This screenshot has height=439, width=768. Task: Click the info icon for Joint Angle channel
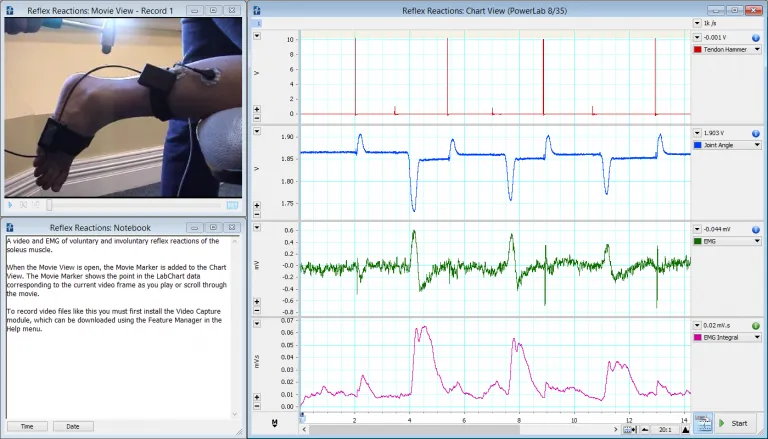coord(755,132)
